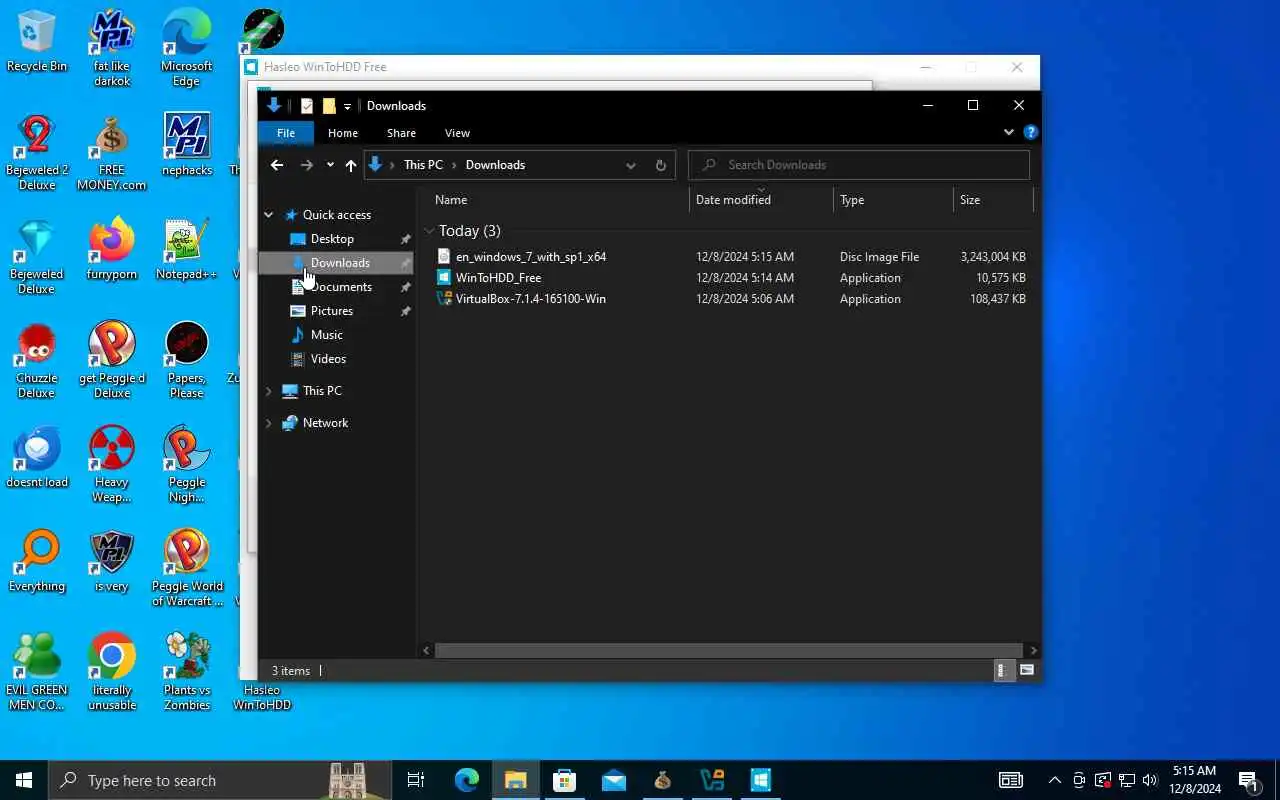Open the Plants vs Zombies desktop shortcut

tap(187, 672)
